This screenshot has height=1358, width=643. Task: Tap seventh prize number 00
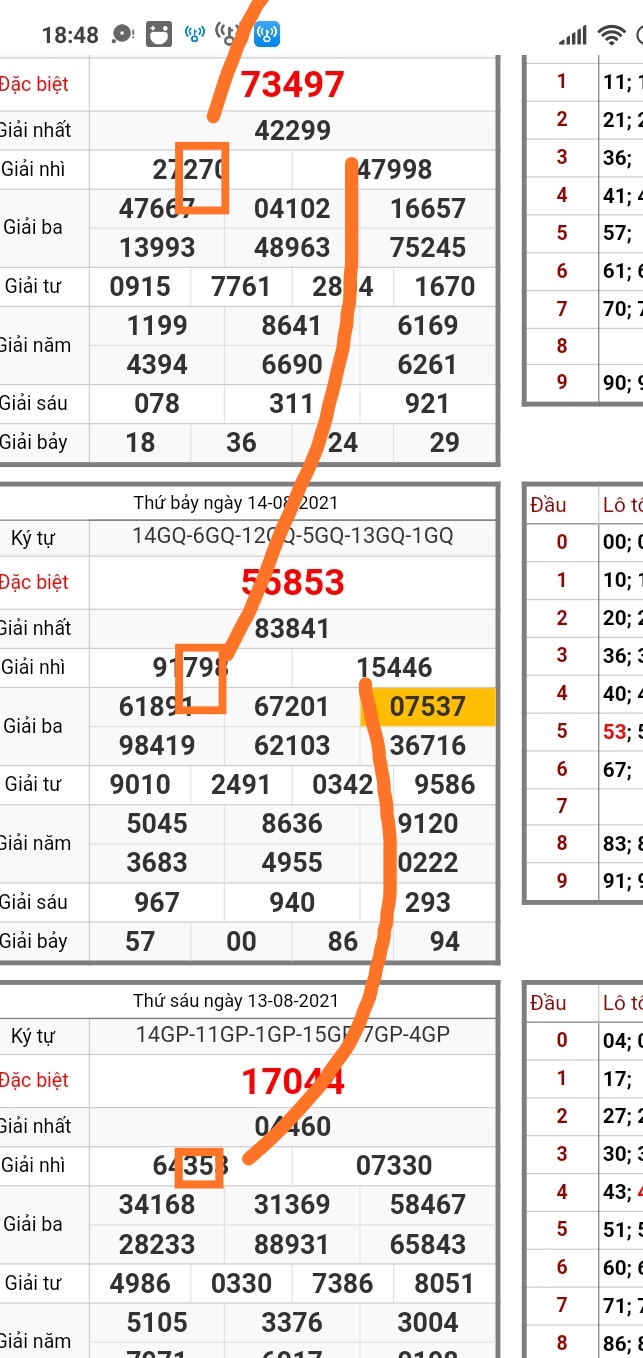tap(241, 941)
